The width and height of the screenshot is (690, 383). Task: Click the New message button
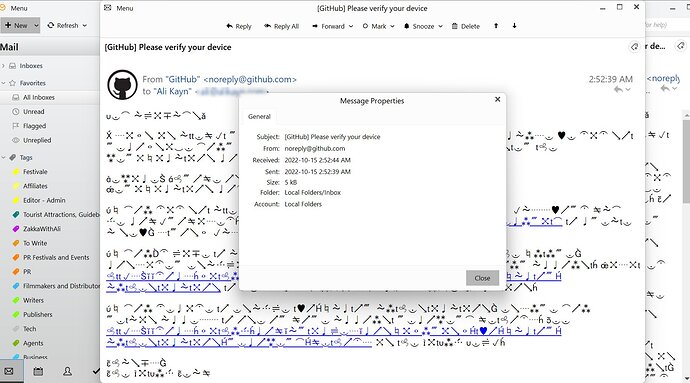pos(16,26)
